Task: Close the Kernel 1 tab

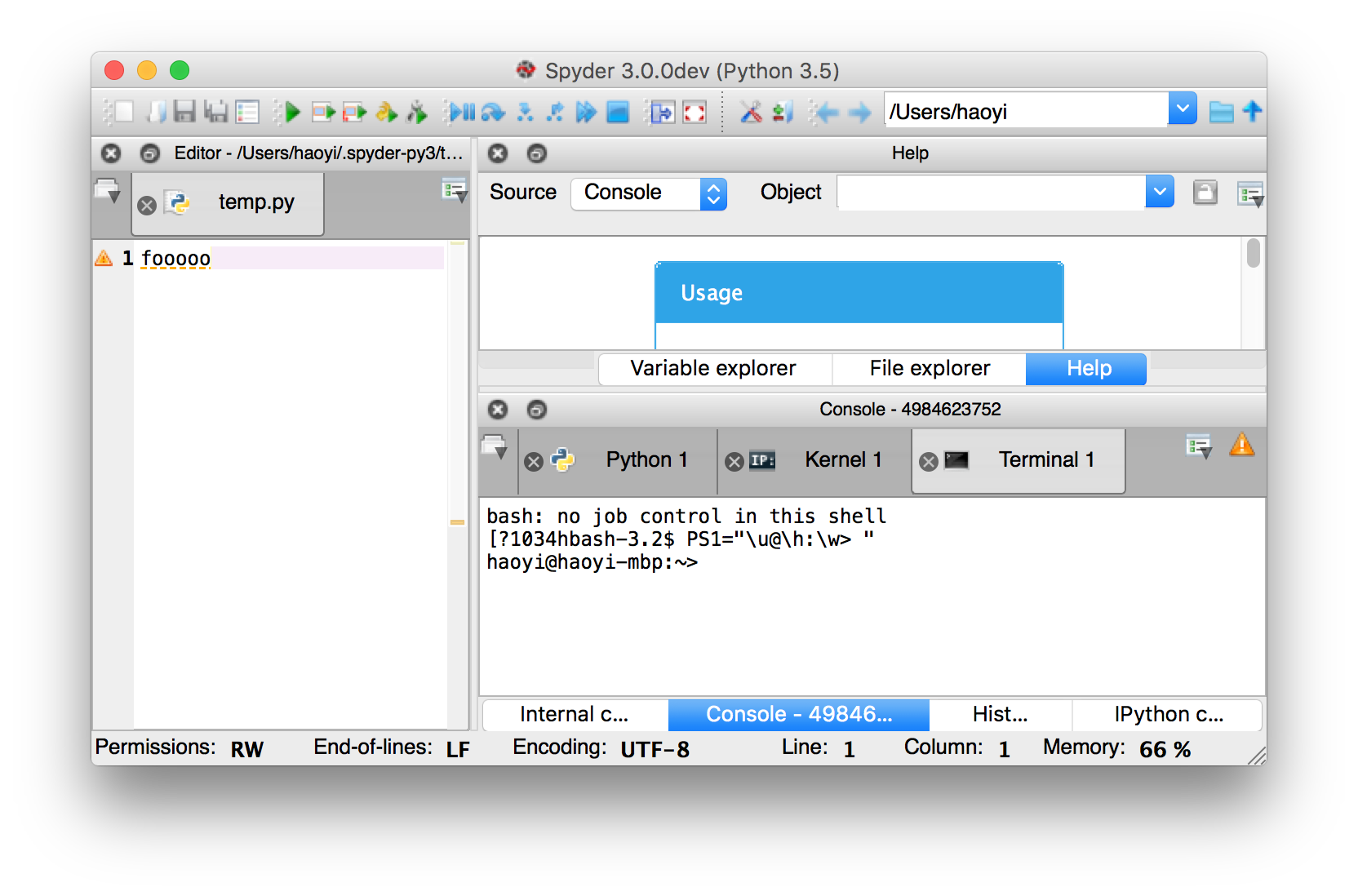Action: pos(734,463)
